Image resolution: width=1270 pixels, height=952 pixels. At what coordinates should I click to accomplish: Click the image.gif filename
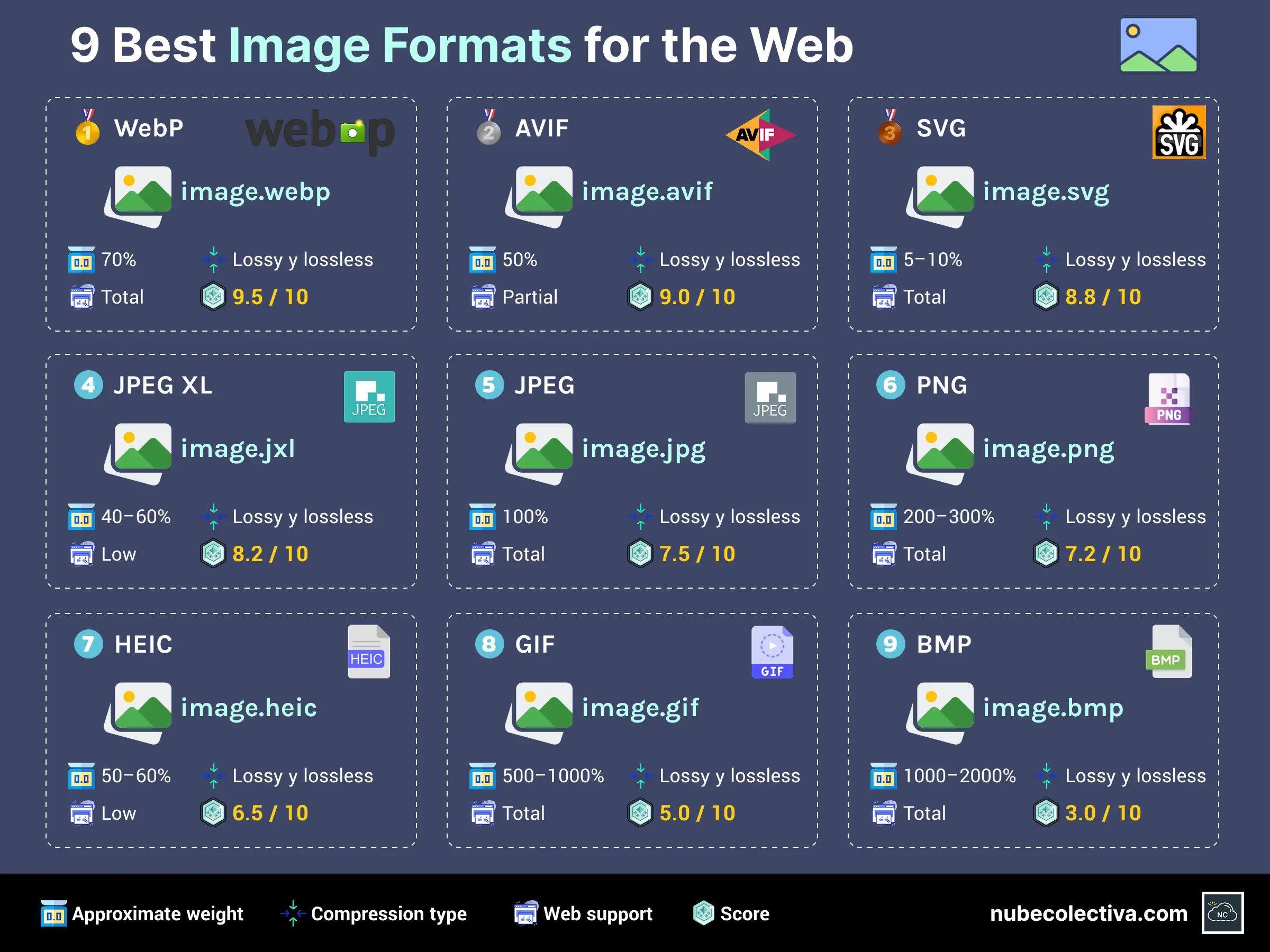tap(641, 708)
